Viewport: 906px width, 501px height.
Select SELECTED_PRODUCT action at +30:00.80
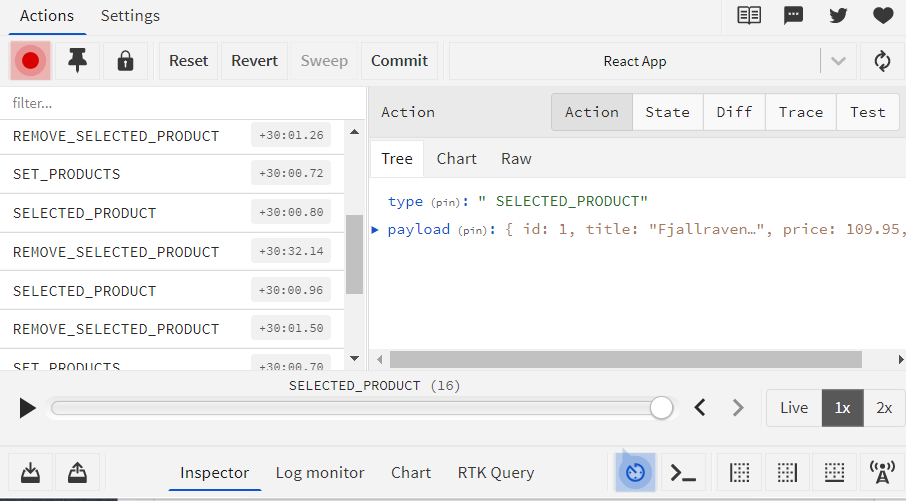(172, 213)
